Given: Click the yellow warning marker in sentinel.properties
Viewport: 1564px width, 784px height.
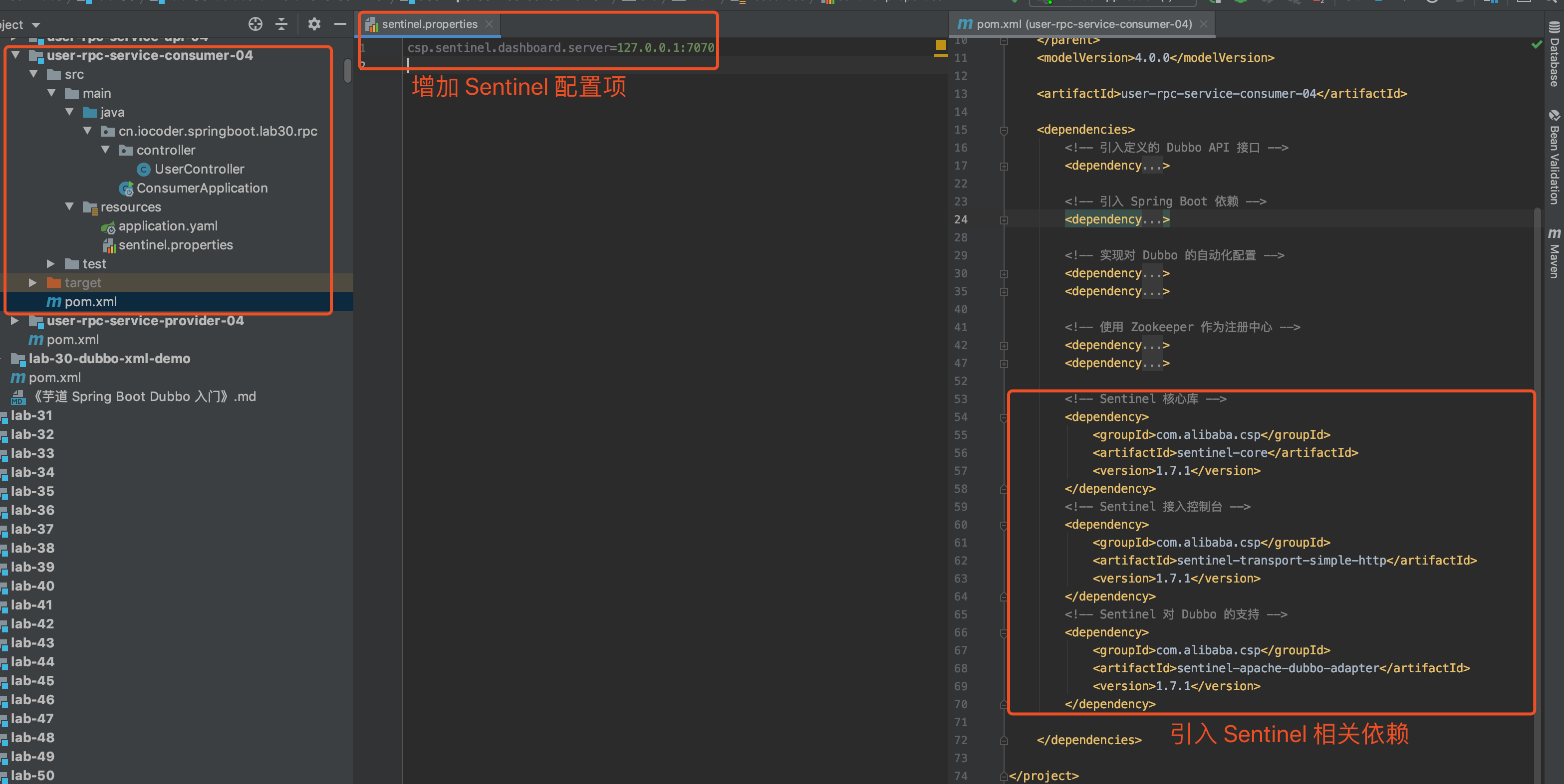Looking at the screenshot, I should [x=941, y=45].
